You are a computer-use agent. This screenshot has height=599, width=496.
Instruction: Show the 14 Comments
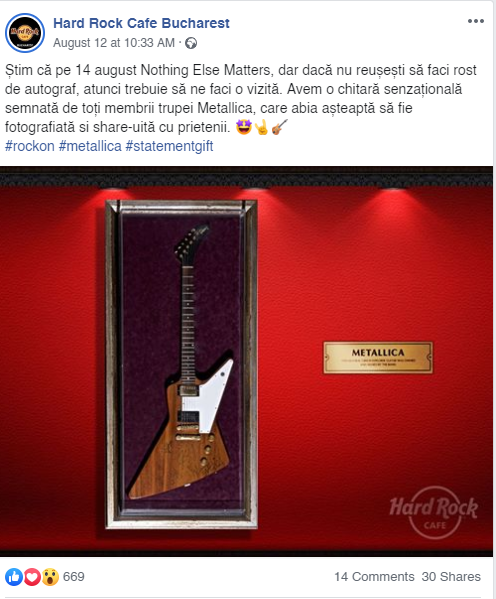pos(374,576)
